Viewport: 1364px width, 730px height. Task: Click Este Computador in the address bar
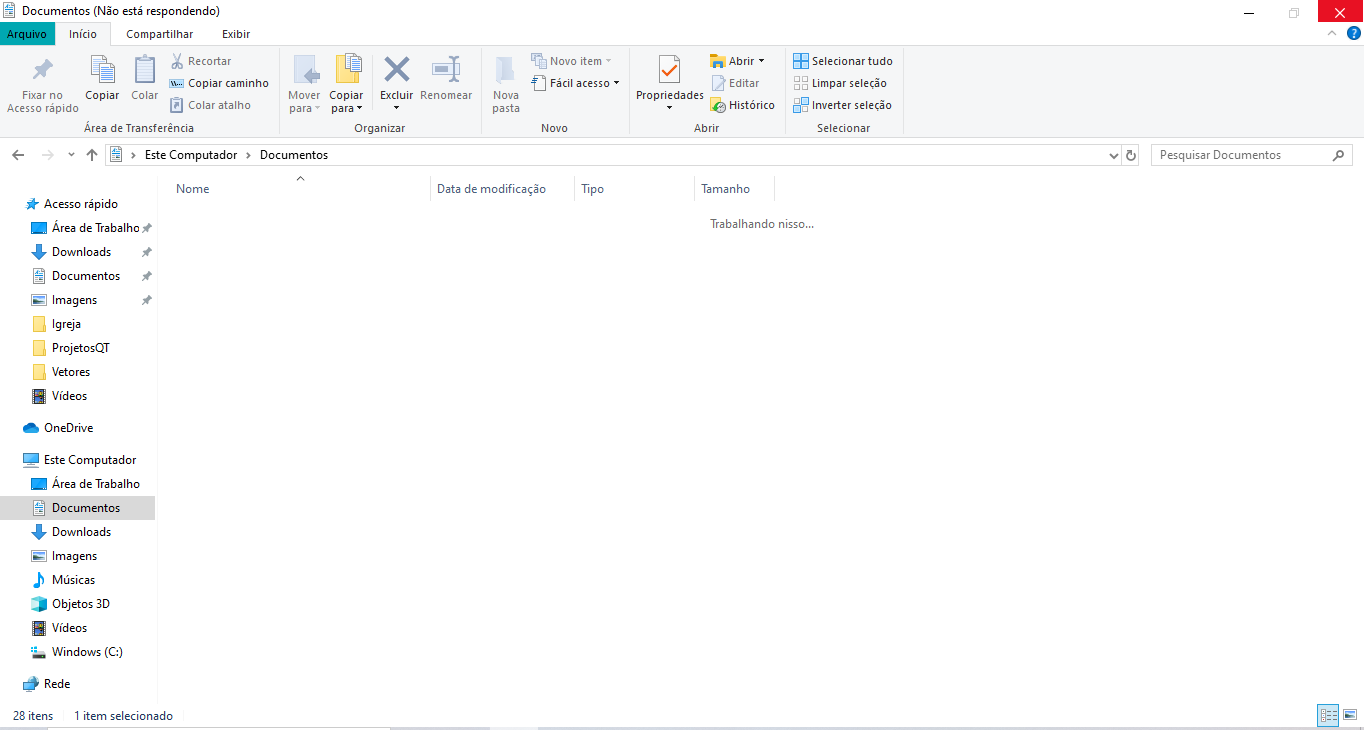(191, 155)
